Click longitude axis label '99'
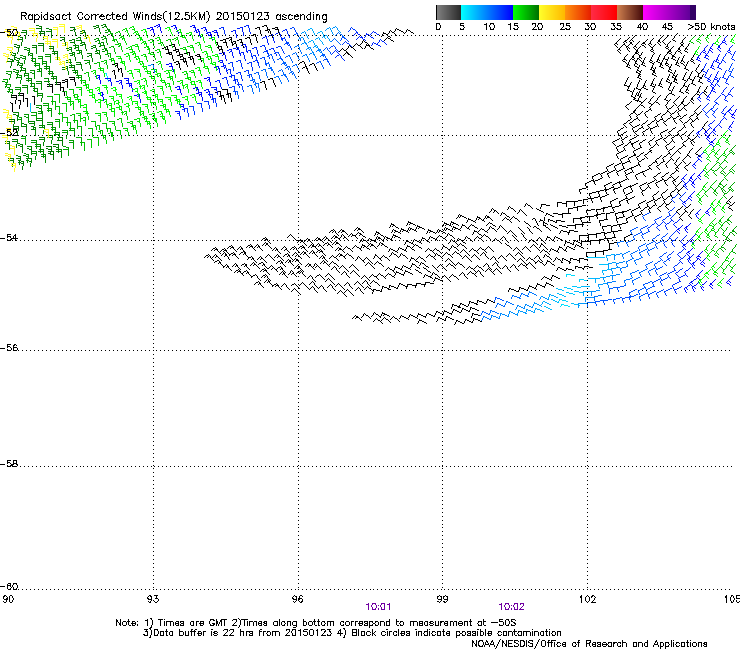 point(442,599)
